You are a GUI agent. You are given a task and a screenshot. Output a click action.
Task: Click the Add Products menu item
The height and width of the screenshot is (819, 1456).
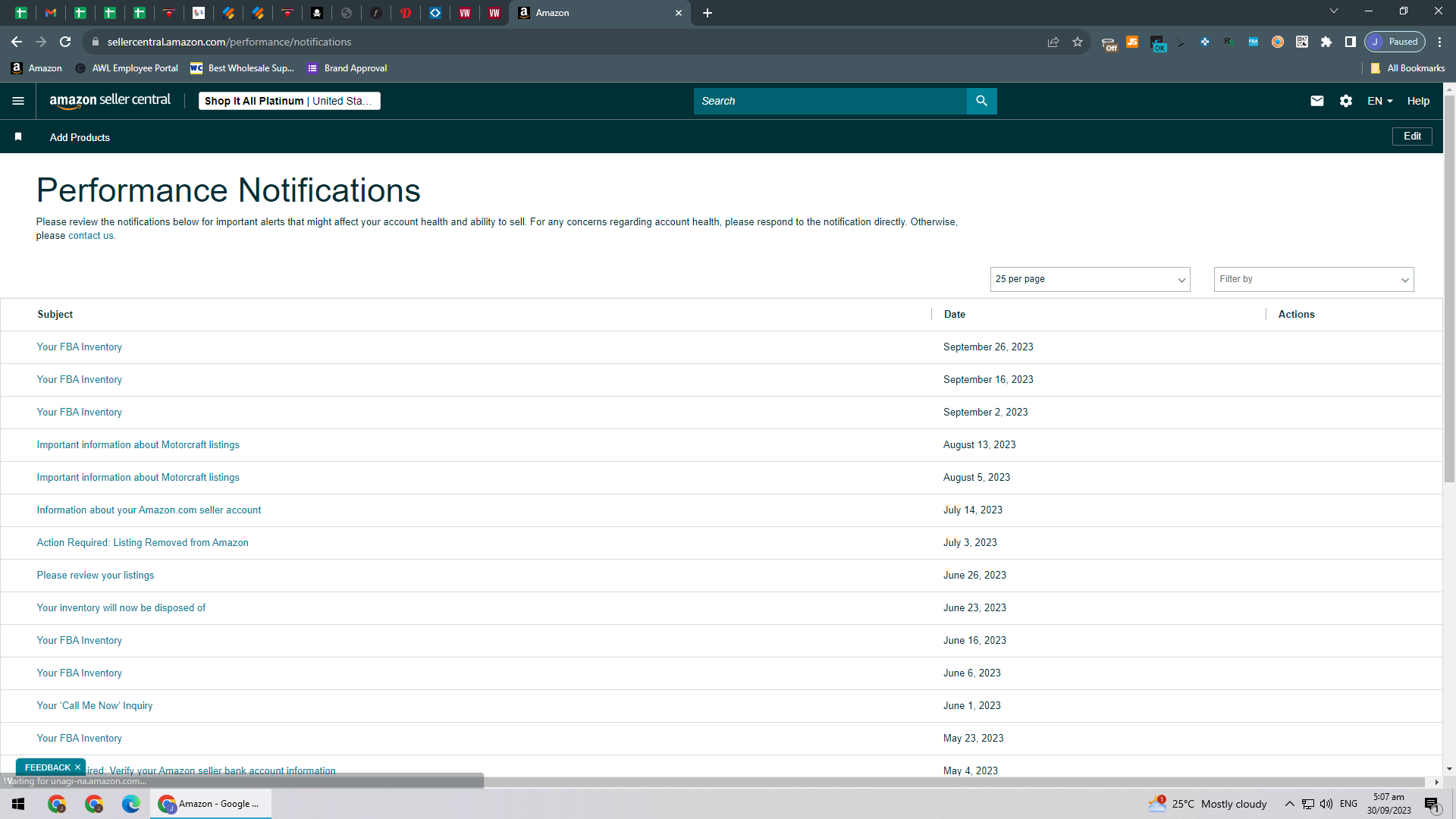[x=80, y=137]
